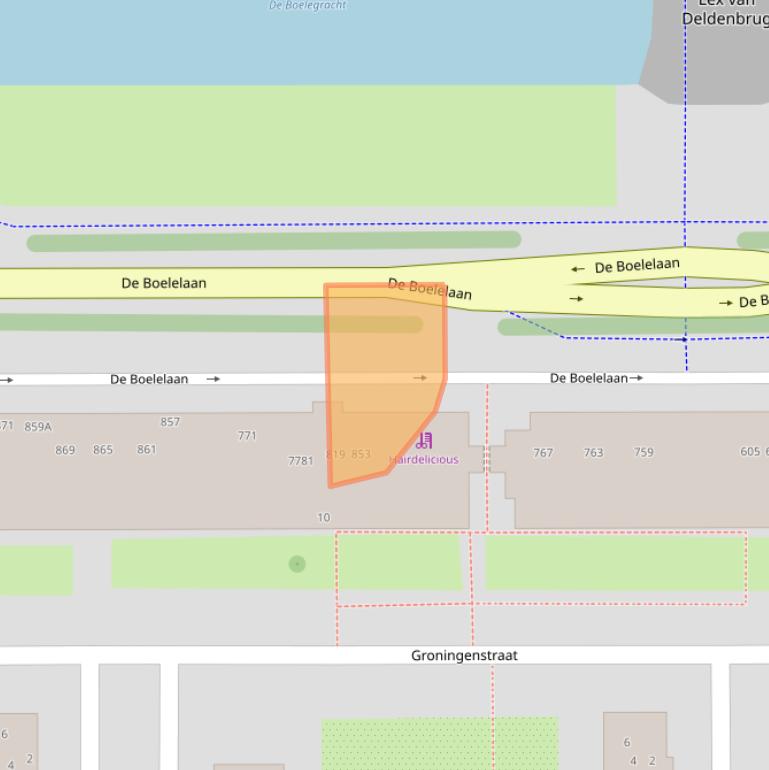Select house number 859A
This screenshot has width=769, height=770.
click(x=38, y=427)
